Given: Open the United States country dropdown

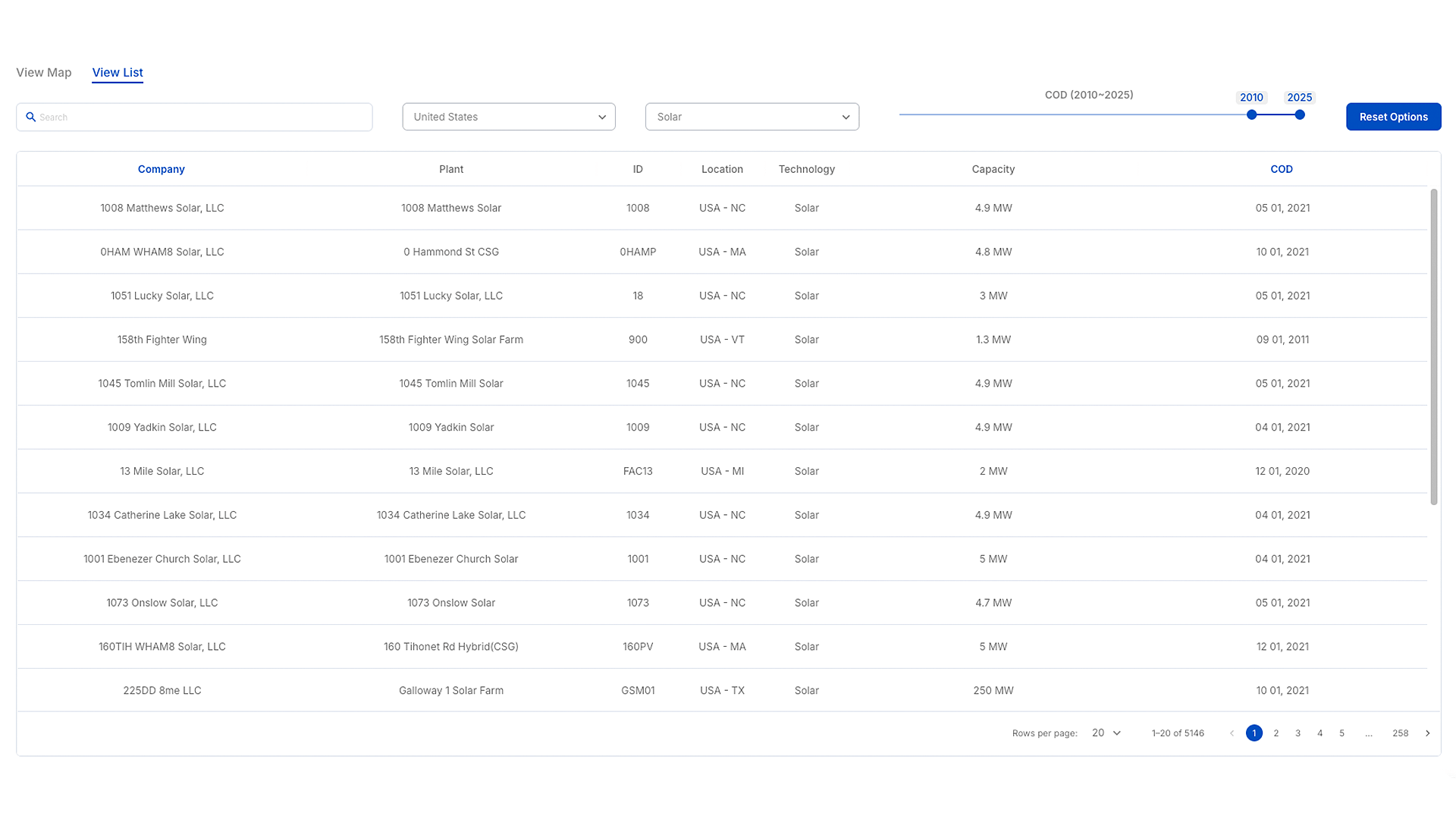Looking at the screenshot, I should point(508,116).
